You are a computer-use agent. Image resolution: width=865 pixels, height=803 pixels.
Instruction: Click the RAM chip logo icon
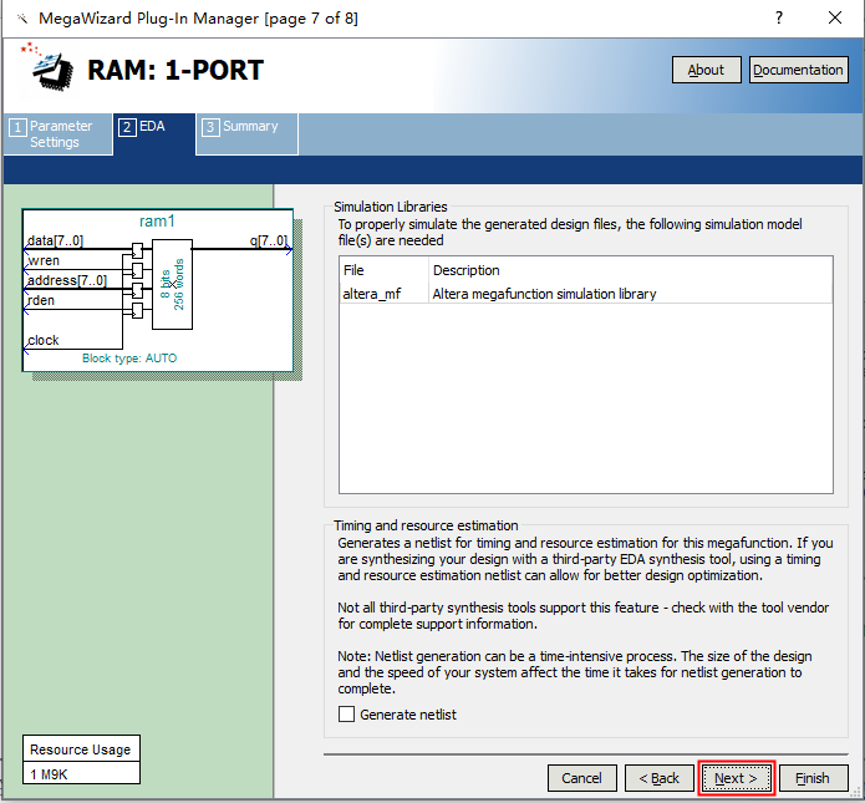coord(47,66)
